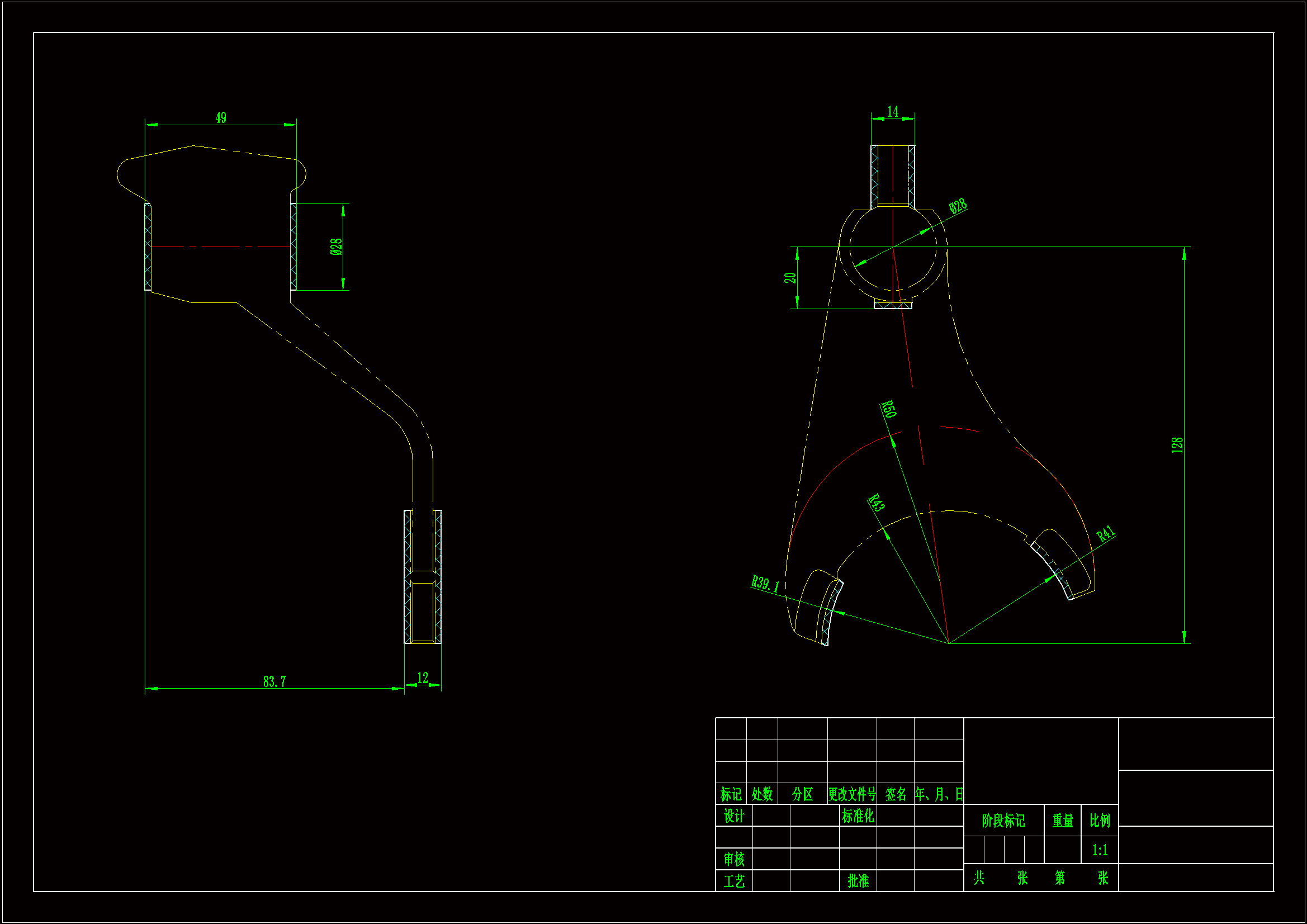Click the 12 dimension at bottom
This screenshot has width=1307, height=924.
pyautogui.click(x=423, y=678)
